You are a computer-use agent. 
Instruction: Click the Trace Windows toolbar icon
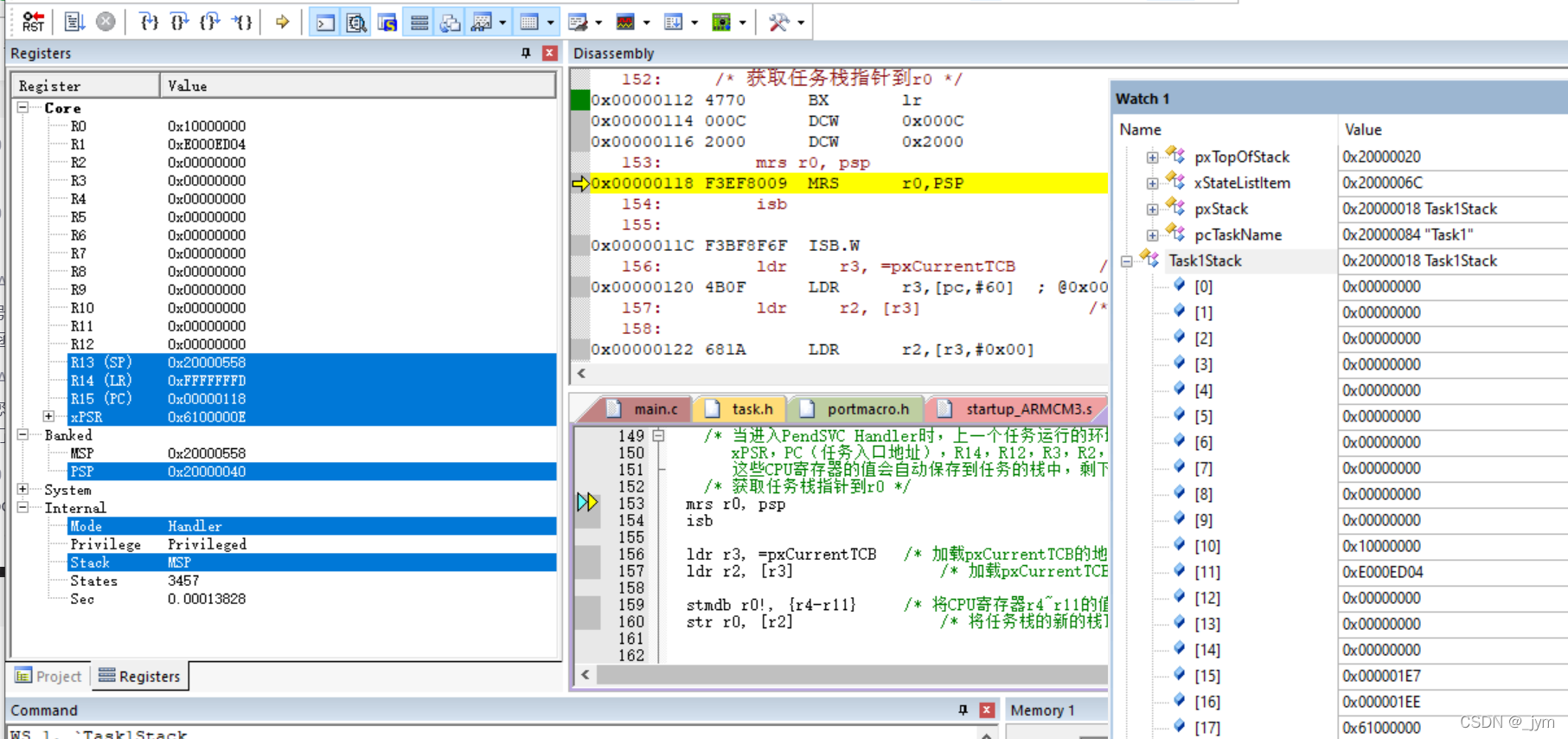point(674,22)
